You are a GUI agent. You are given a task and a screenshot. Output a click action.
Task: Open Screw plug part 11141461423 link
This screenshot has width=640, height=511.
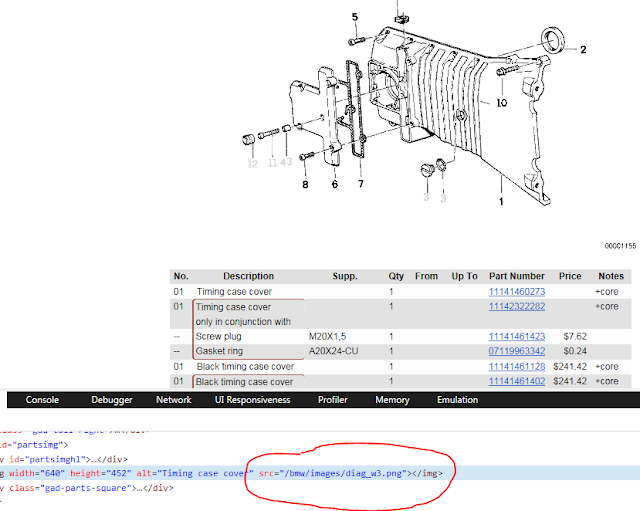pos(517,336)
